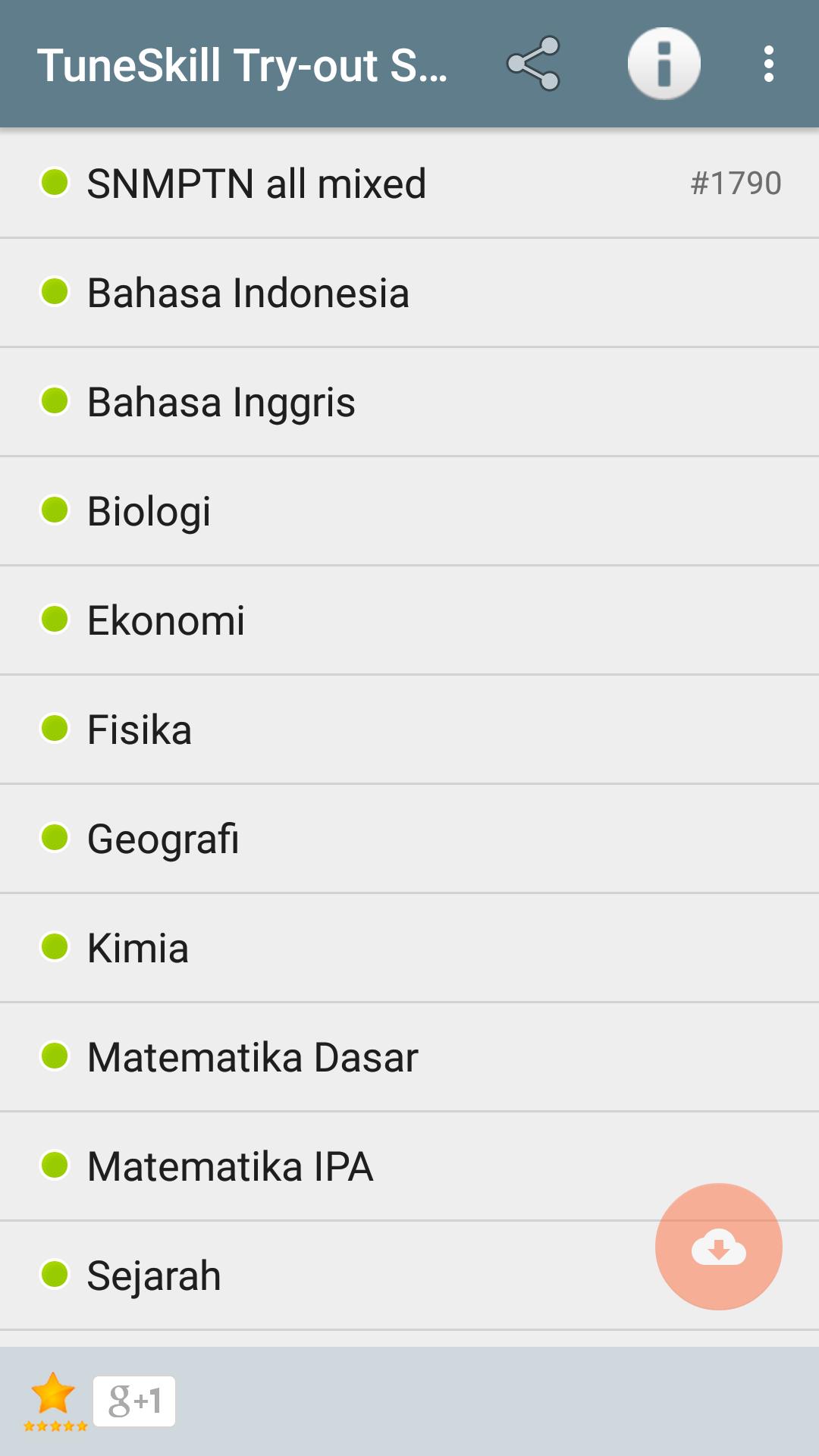The height and width of the screenshot is (1456, 819).
Task: Tap the cloud download floating button
Action: pos(718,1246)
